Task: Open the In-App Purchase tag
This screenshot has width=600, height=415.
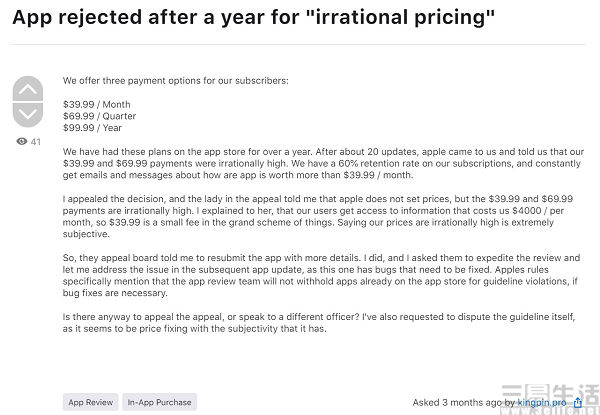Action: (x=160, y=402)
